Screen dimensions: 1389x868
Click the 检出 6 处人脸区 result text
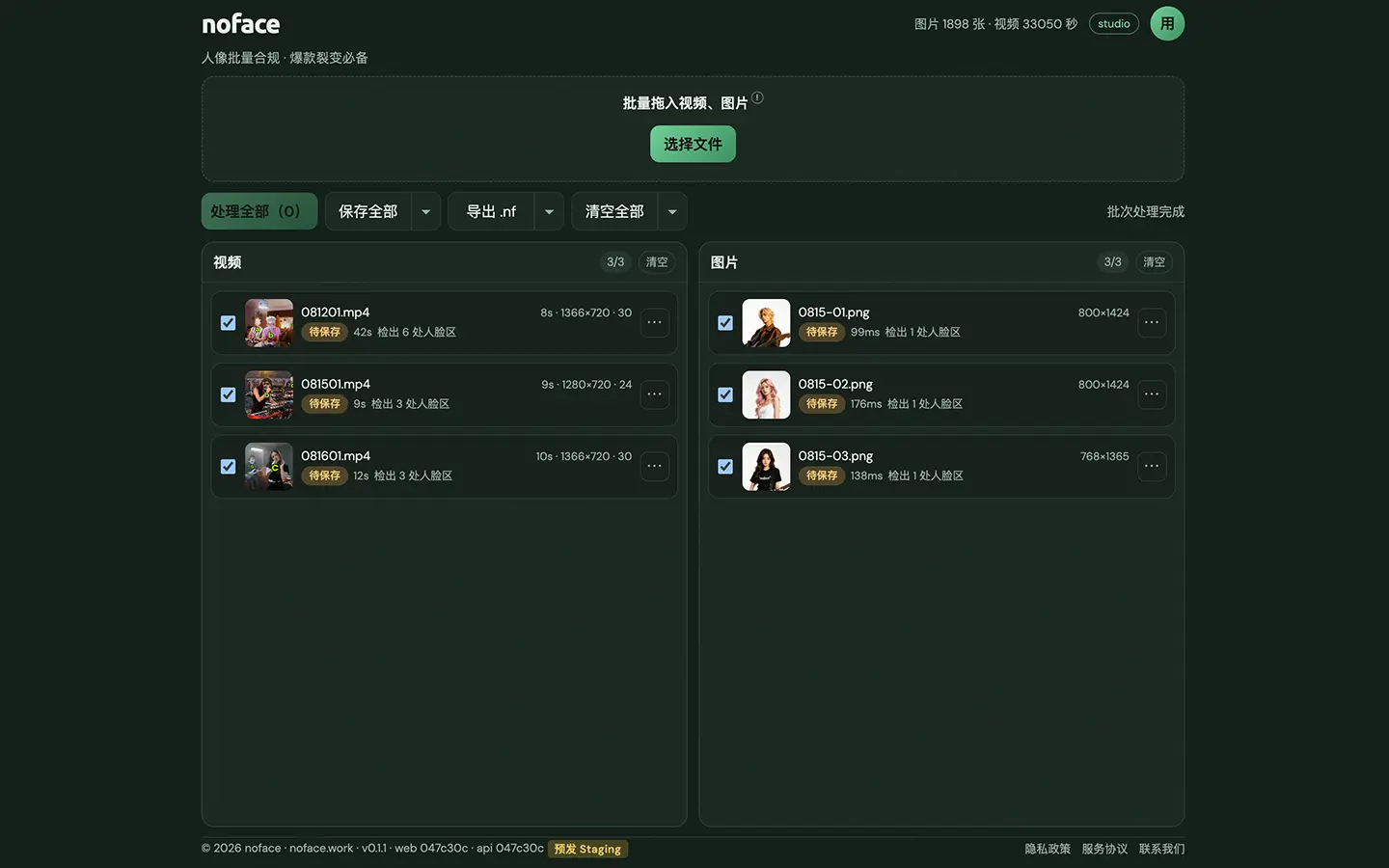pyautogui.click(x=417, y=332)
